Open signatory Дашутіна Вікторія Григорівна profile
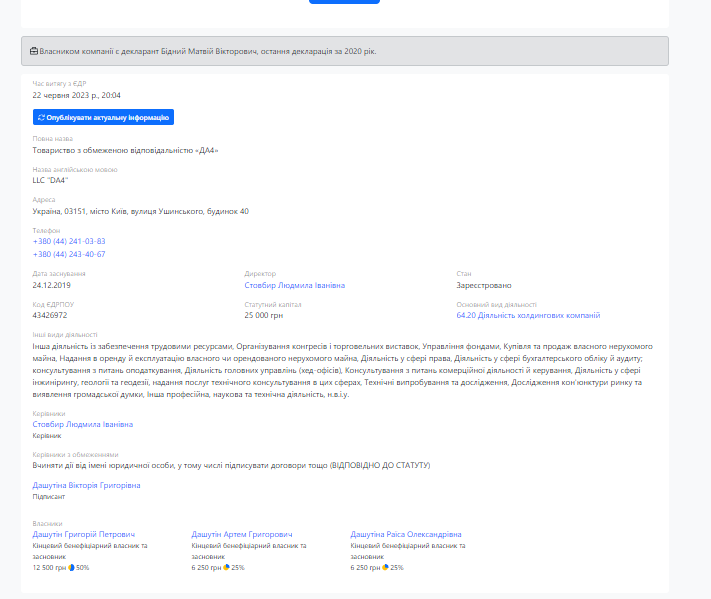Image resolution: width=711 pixels, height=599 pixels. [86, 485]
